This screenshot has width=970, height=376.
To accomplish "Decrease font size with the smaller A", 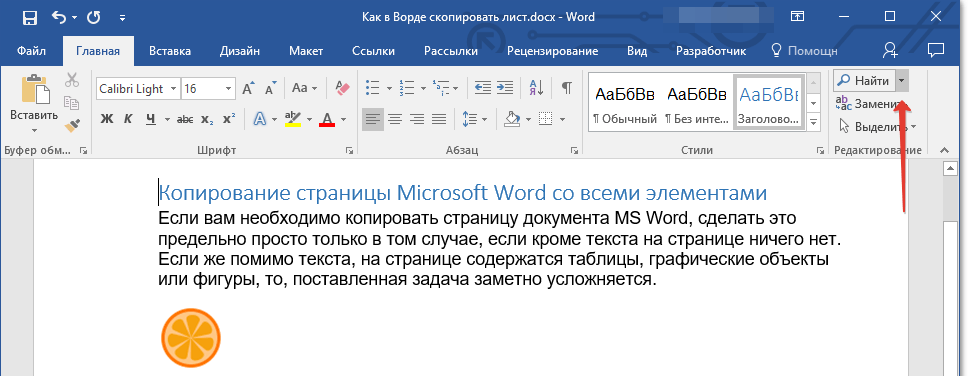I will tap(270, 88).
